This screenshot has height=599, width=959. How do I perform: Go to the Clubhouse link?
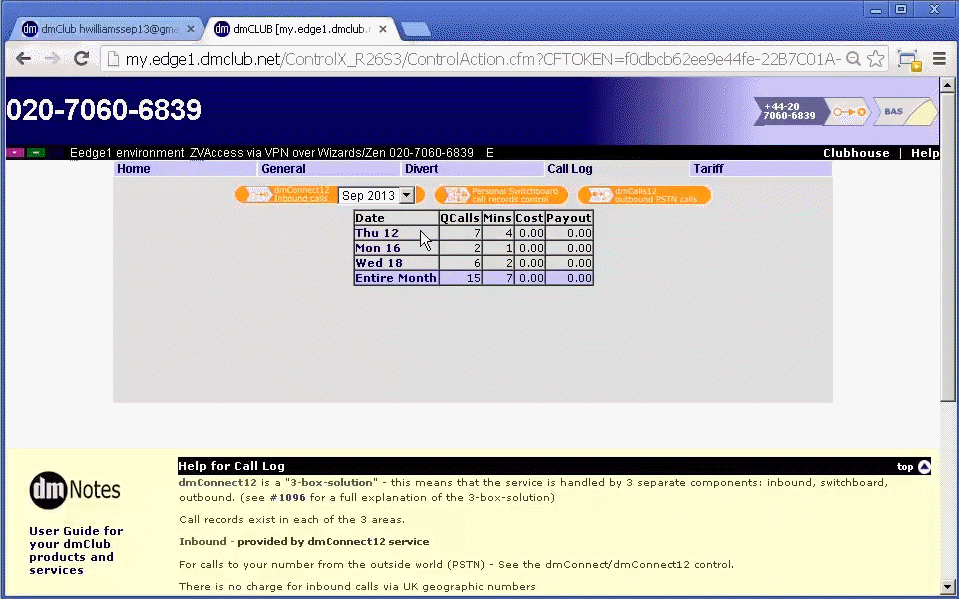856,153
